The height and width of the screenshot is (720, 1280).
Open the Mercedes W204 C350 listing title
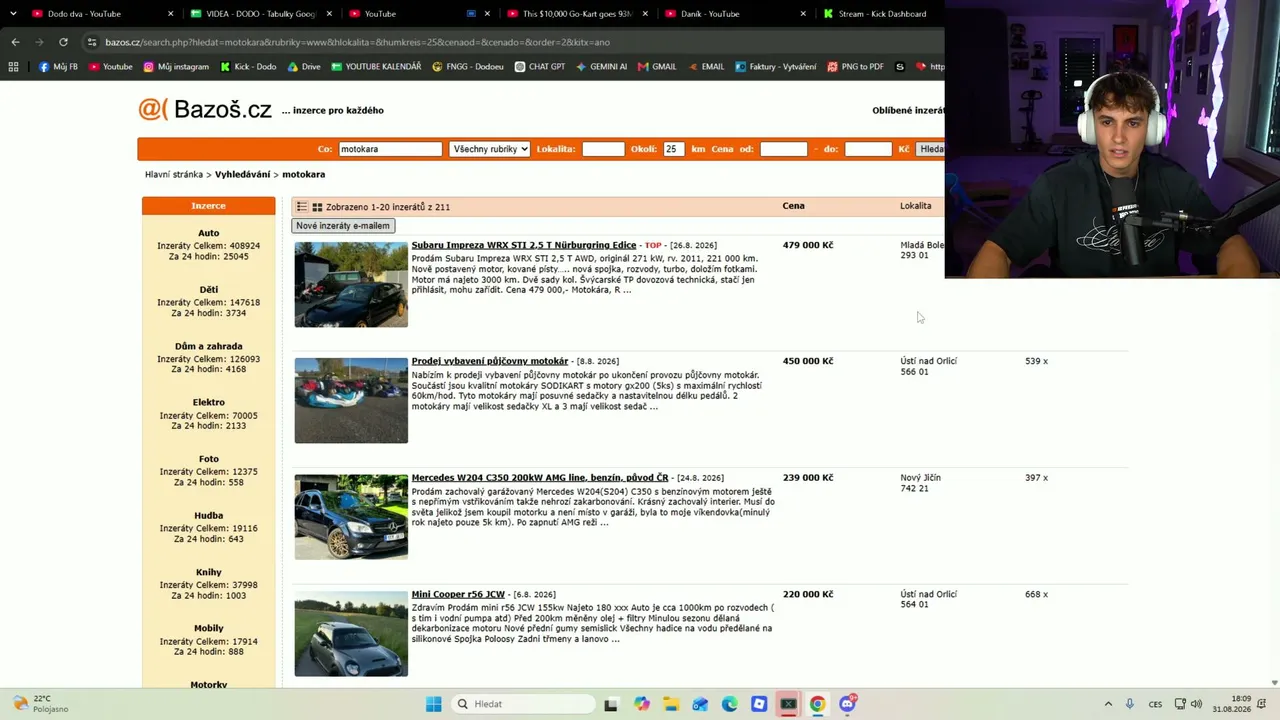(x=540, y=478)
